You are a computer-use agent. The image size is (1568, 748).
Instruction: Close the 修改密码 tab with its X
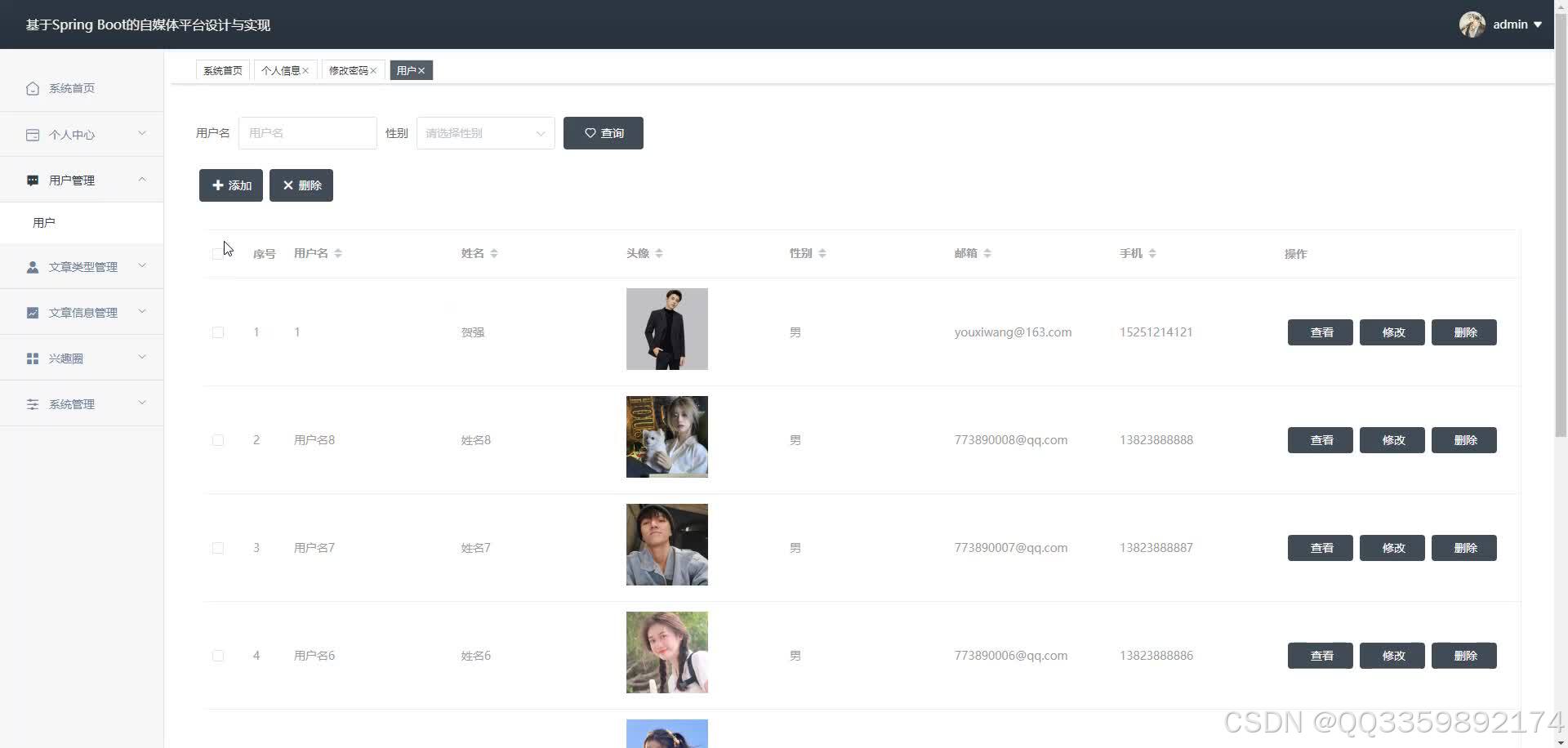click(x=373, y=71)
